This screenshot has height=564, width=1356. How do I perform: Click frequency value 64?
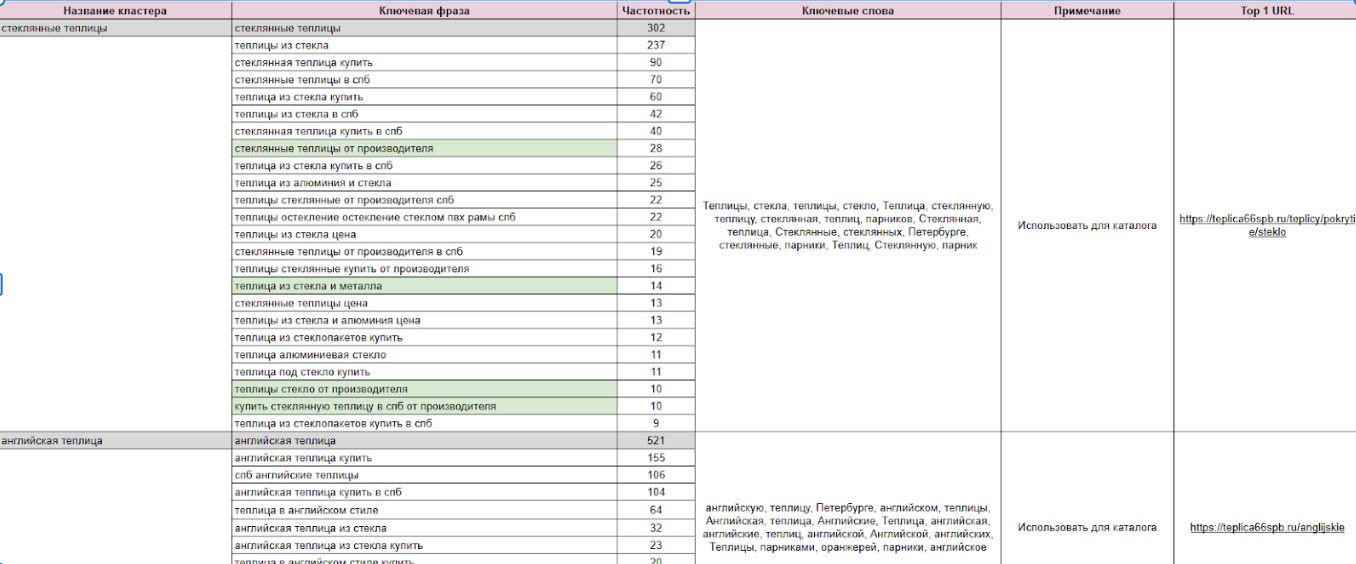(656, 510)
